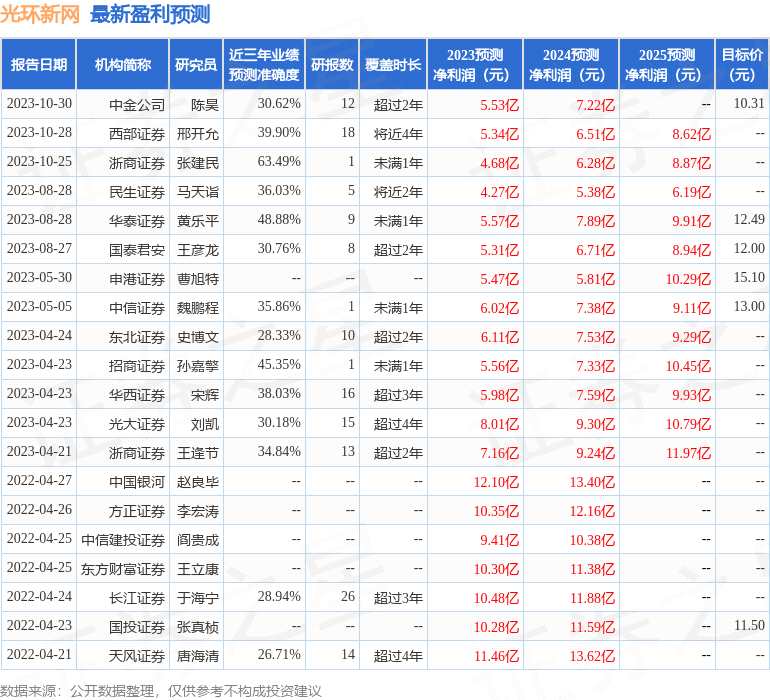Screen dimensions: 770x700
Task: Select the 报告日期 column header
Action: coord(38,64)
